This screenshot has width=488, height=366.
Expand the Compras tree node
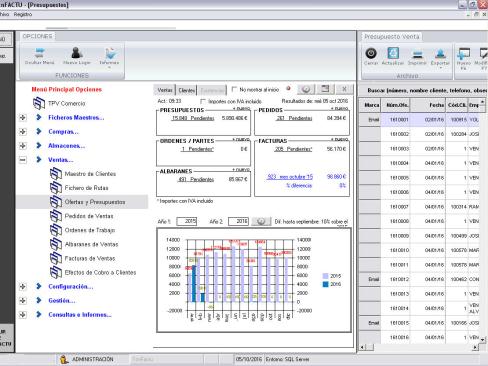[x=23, y=131]
